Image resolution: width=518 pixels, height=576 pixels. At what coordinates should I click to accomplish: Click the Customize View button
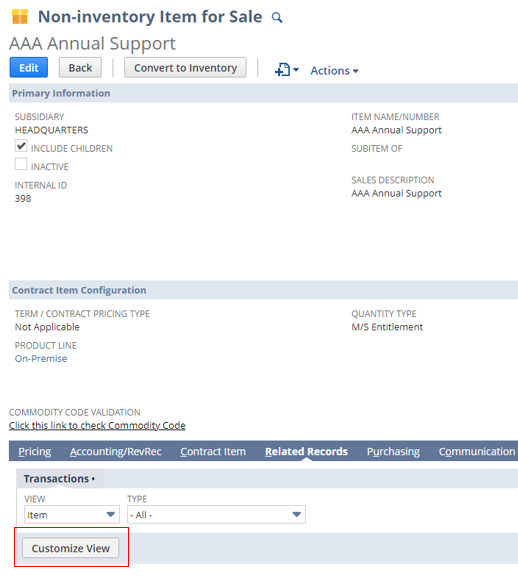point(71,548)
